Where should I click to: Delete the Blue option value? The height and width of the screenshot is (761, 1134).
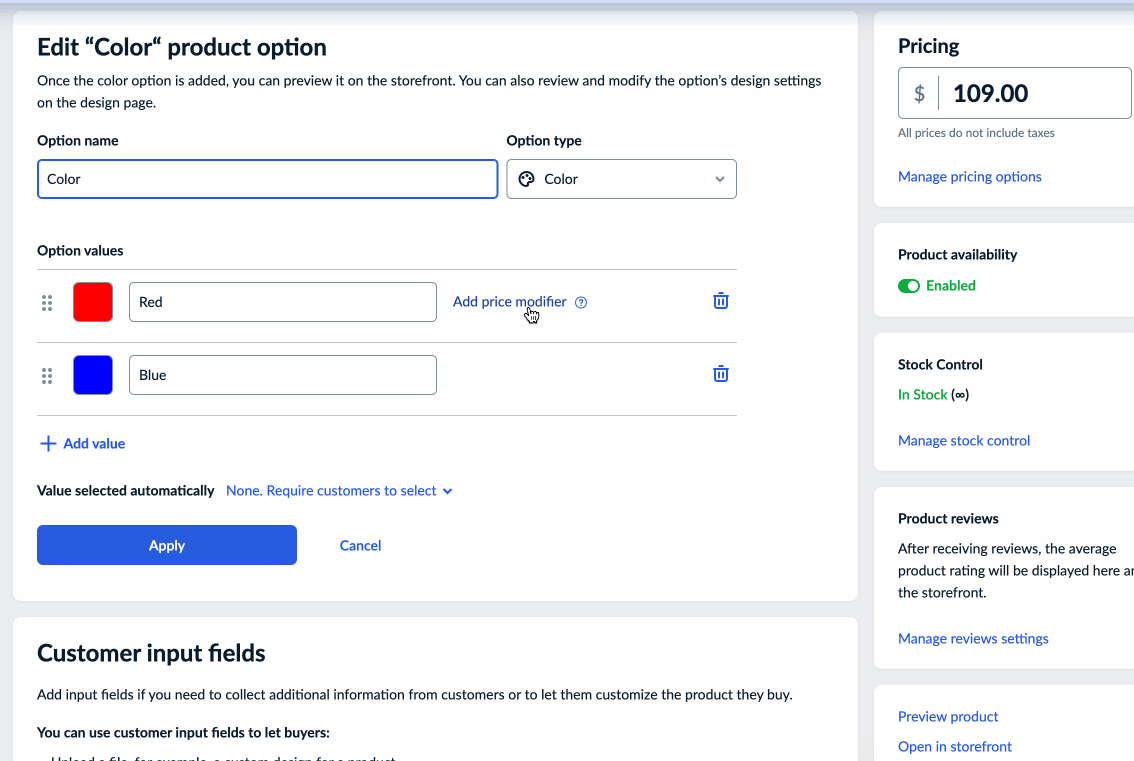720,374
